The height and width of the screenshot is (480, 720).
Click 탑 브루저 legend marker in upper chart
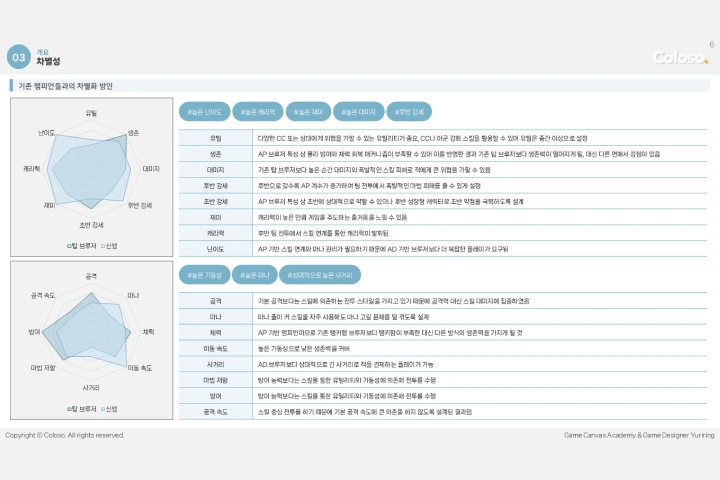(69, 246)
